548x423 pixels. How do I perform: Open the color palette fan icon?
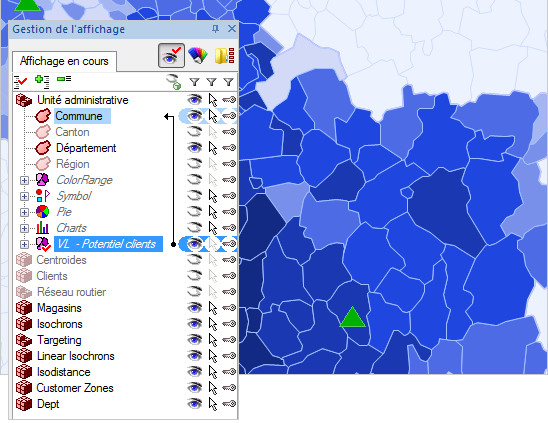(x=197, y=56)
